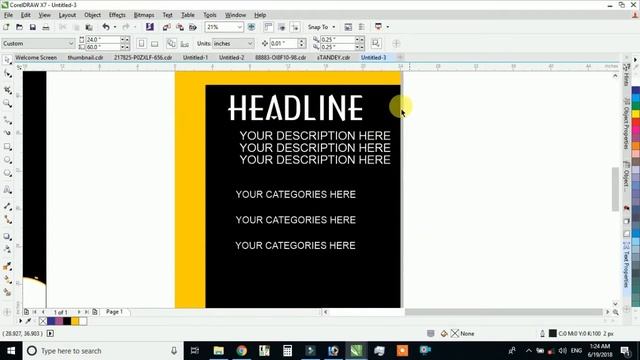
Task: Click the Publish to PDF icon
Action: click(193, 27)
